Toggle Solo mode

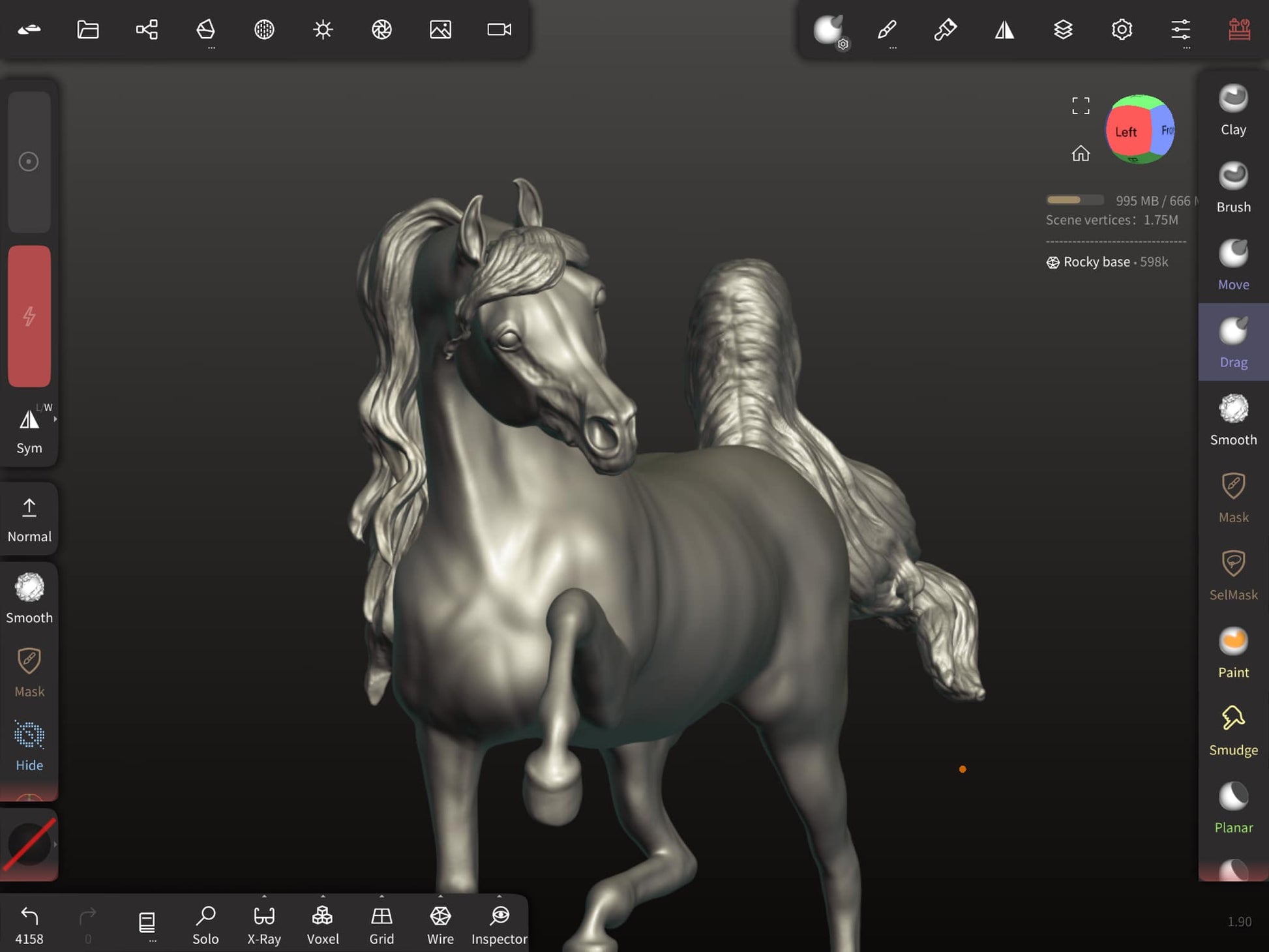[x=205, y=924]
